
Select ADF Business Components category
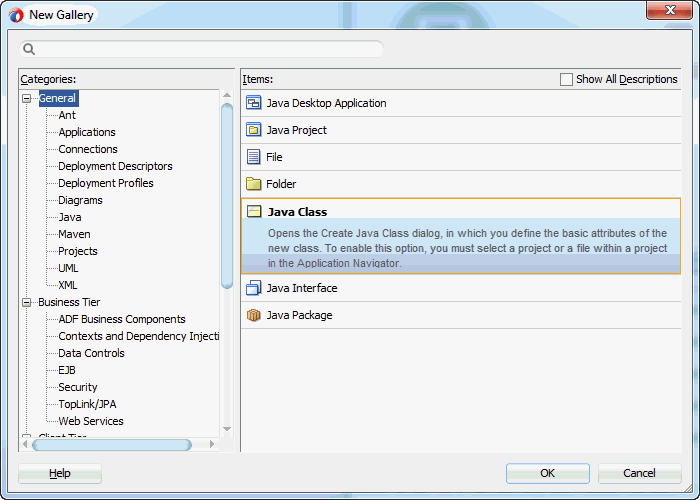122,319
